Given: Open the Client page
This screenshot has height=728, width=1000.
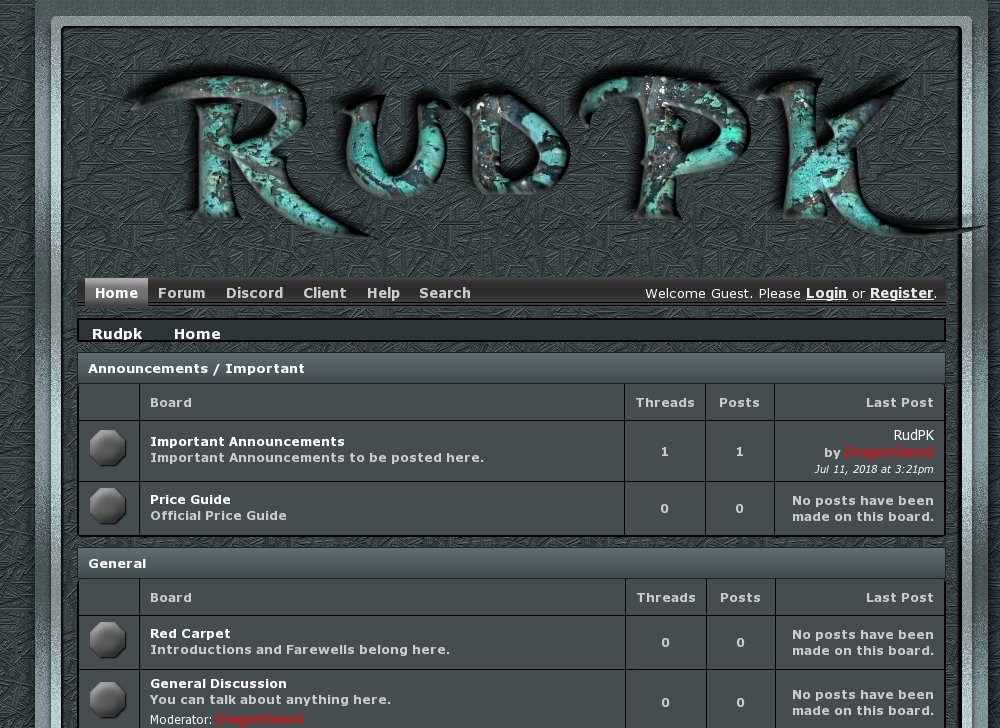Looking at the screenshot, I should click(324, 293).
